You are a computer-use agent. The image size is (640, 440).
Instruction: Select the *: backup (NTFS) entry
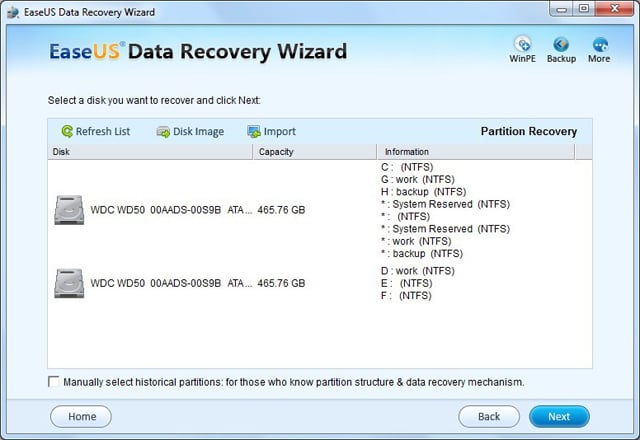(422, 253)
